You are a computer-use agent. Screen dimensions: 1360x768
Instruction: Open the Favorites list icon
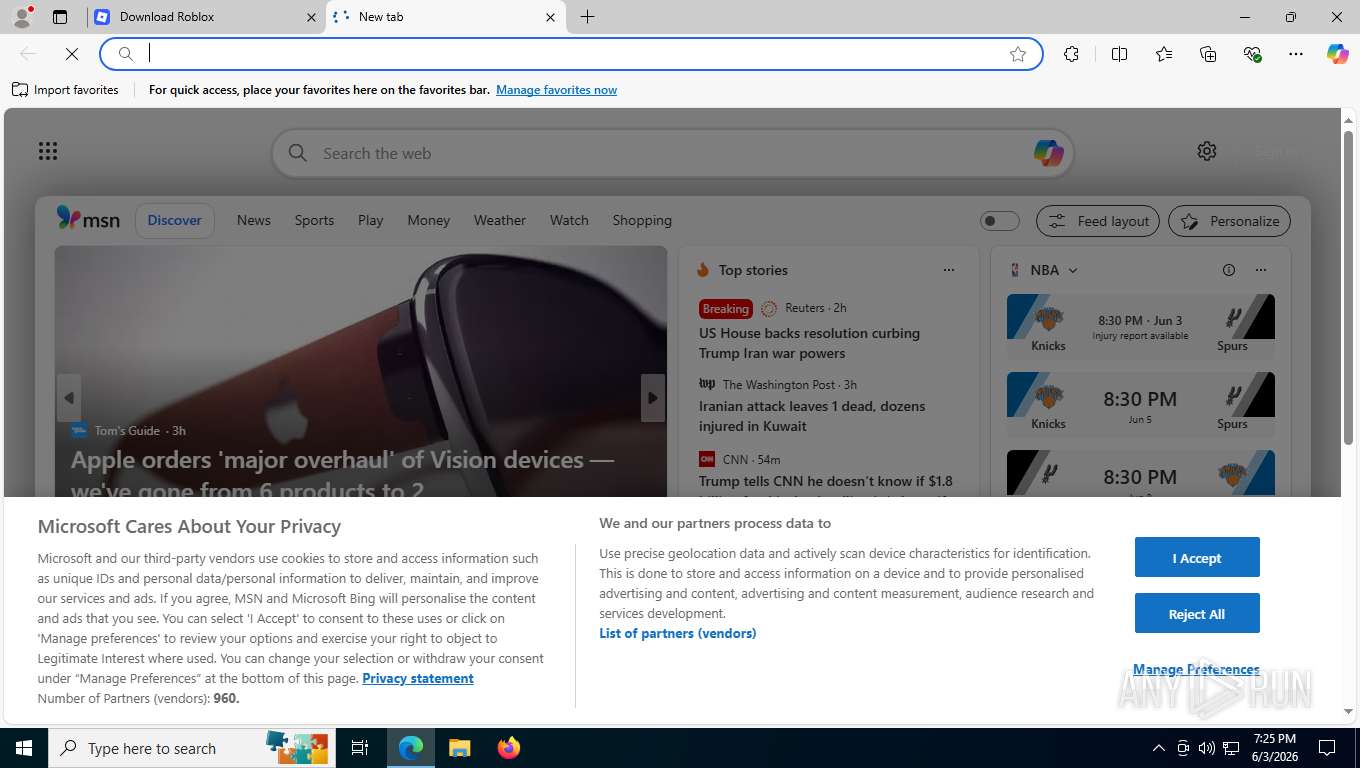click(x=1164, y=54)
